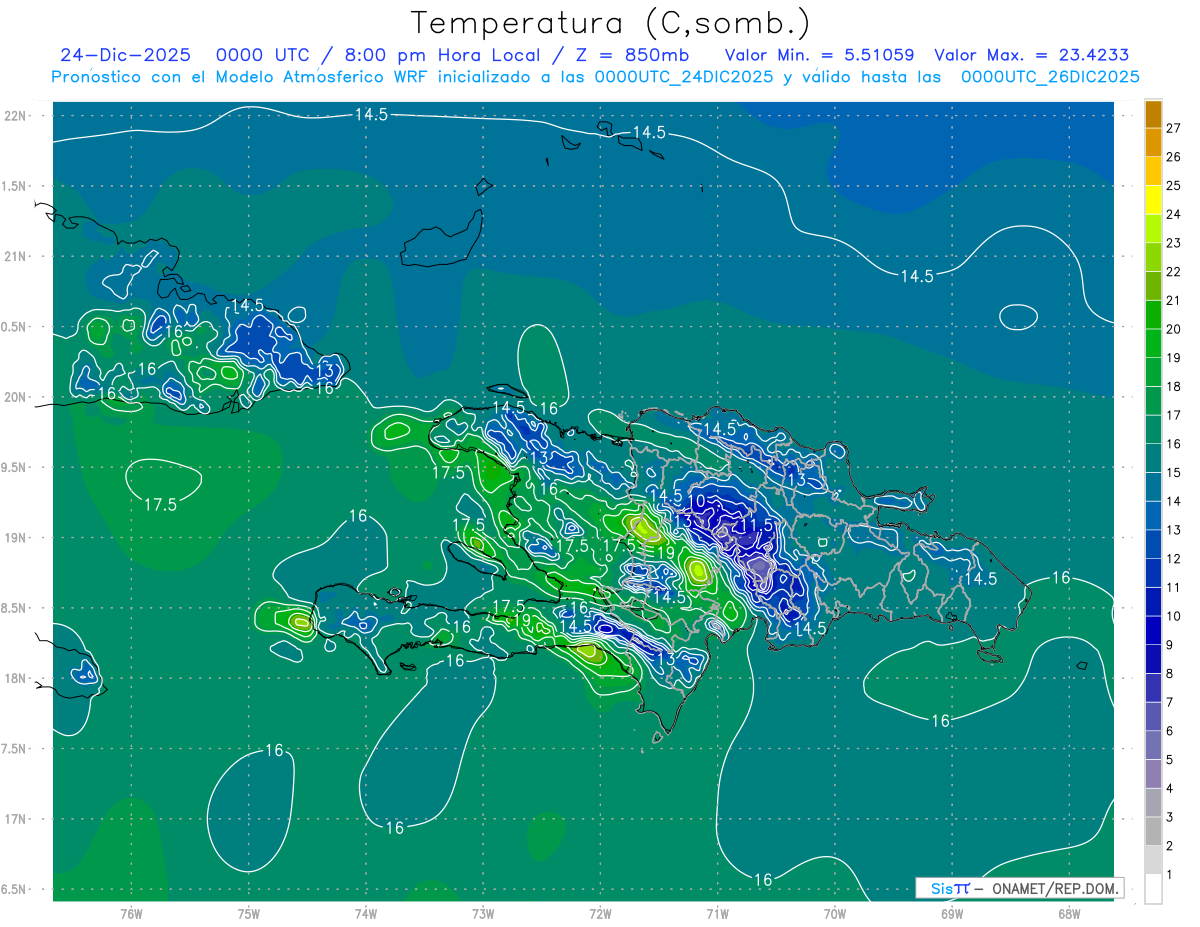Click the legend value "15"
Viewport: 1200px width, 927px height.
[x=1174, y=473]
